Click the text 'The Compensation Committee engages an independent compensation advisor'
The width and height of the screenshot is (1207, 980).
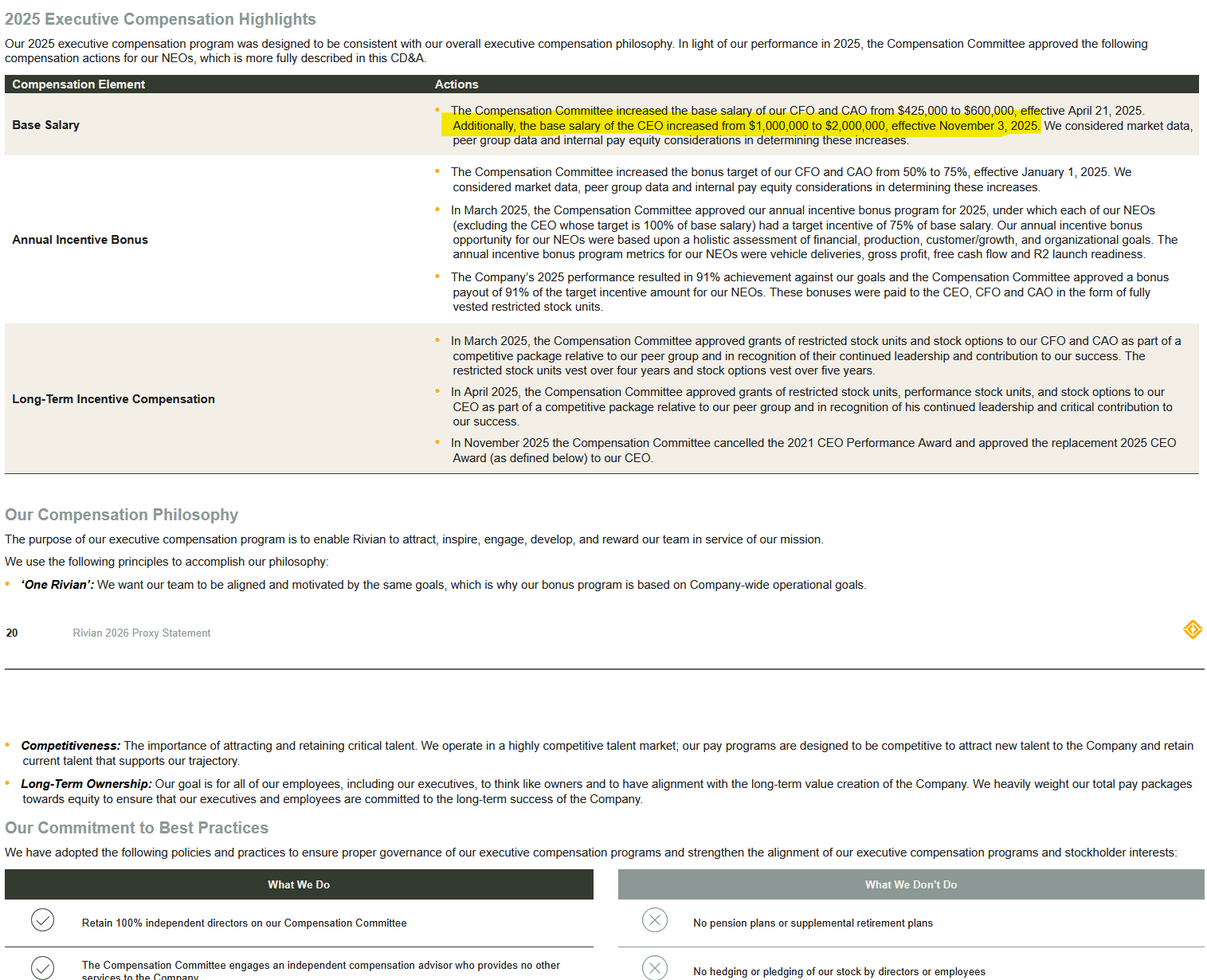[x=321, y=970]
